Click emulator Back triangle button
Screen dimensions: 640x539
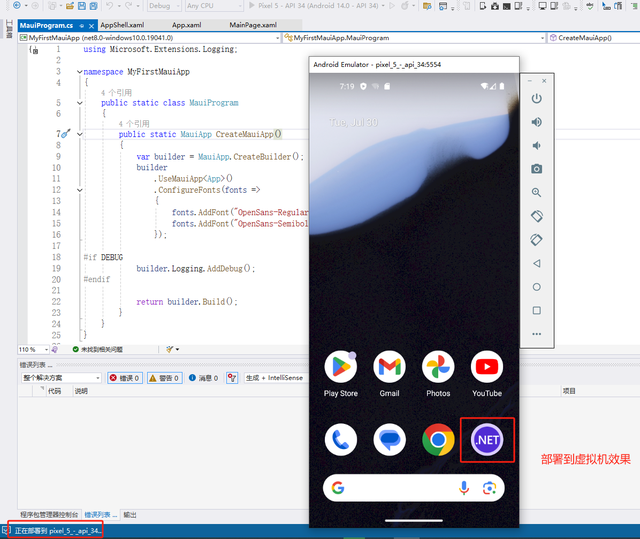(536, 263)
